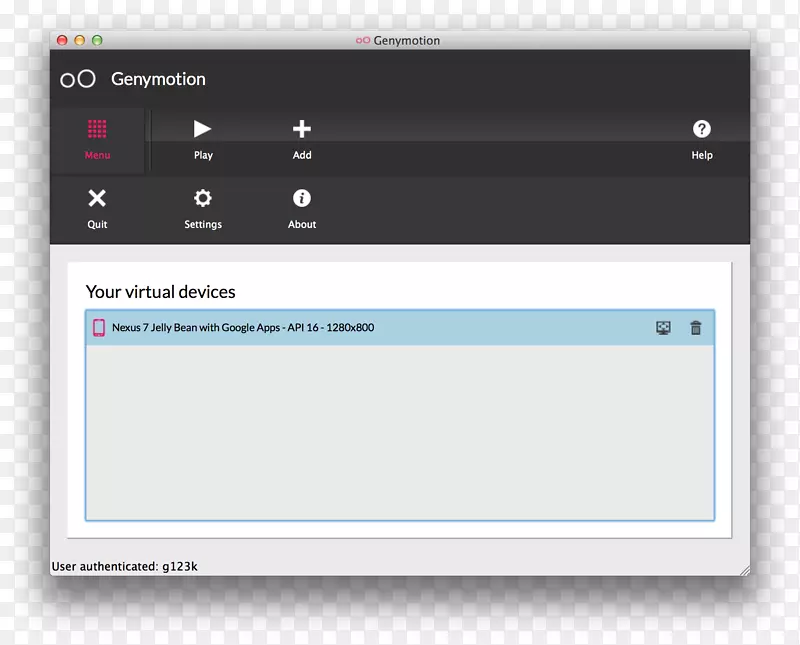Select the Nexus 7 Jelly Bean device row

click(x=400, y=328)
